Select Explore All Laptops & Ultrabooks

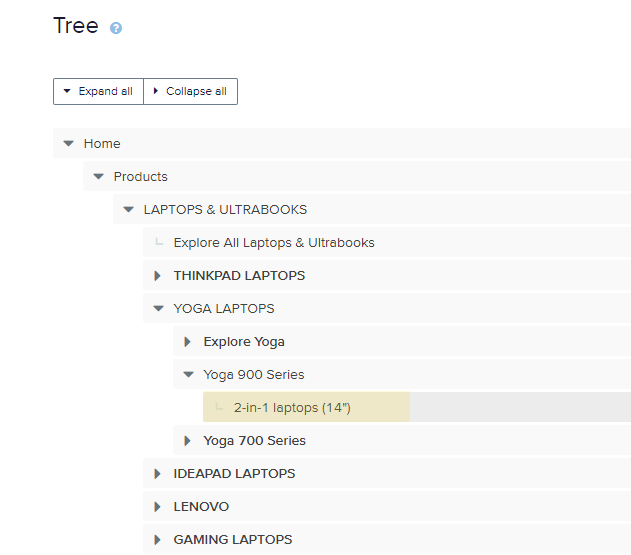(274, 243)
